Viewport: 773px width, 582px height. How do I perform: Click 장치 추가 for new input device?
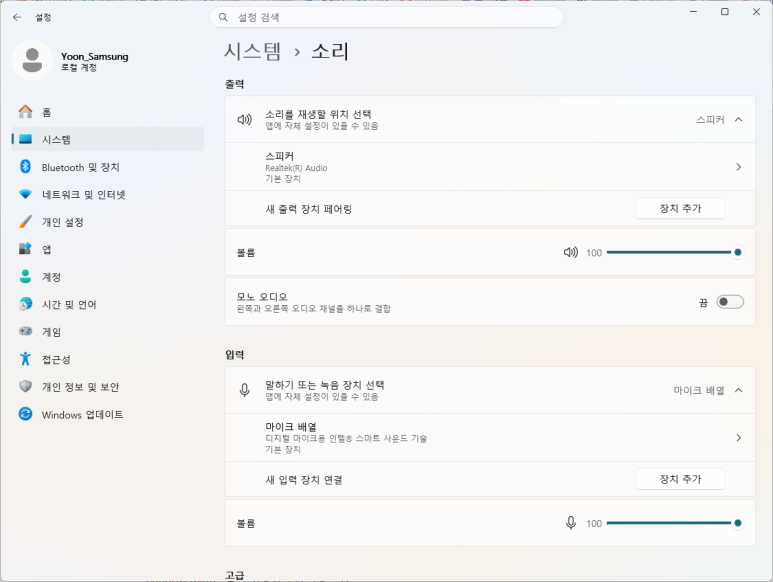pos(680,479)
